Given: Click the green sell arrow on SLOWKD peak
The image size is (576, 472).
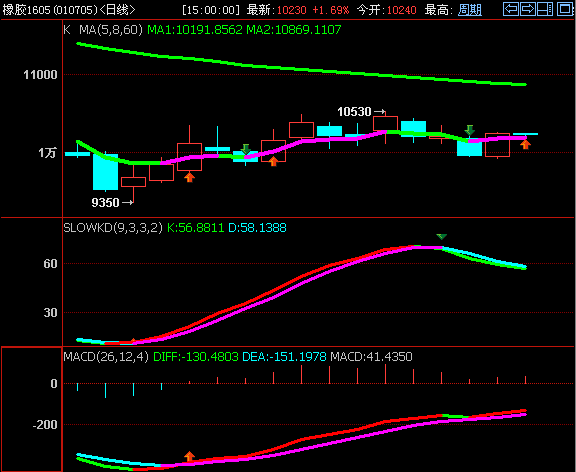Looking at the screenshot, I should click(442, 237).
